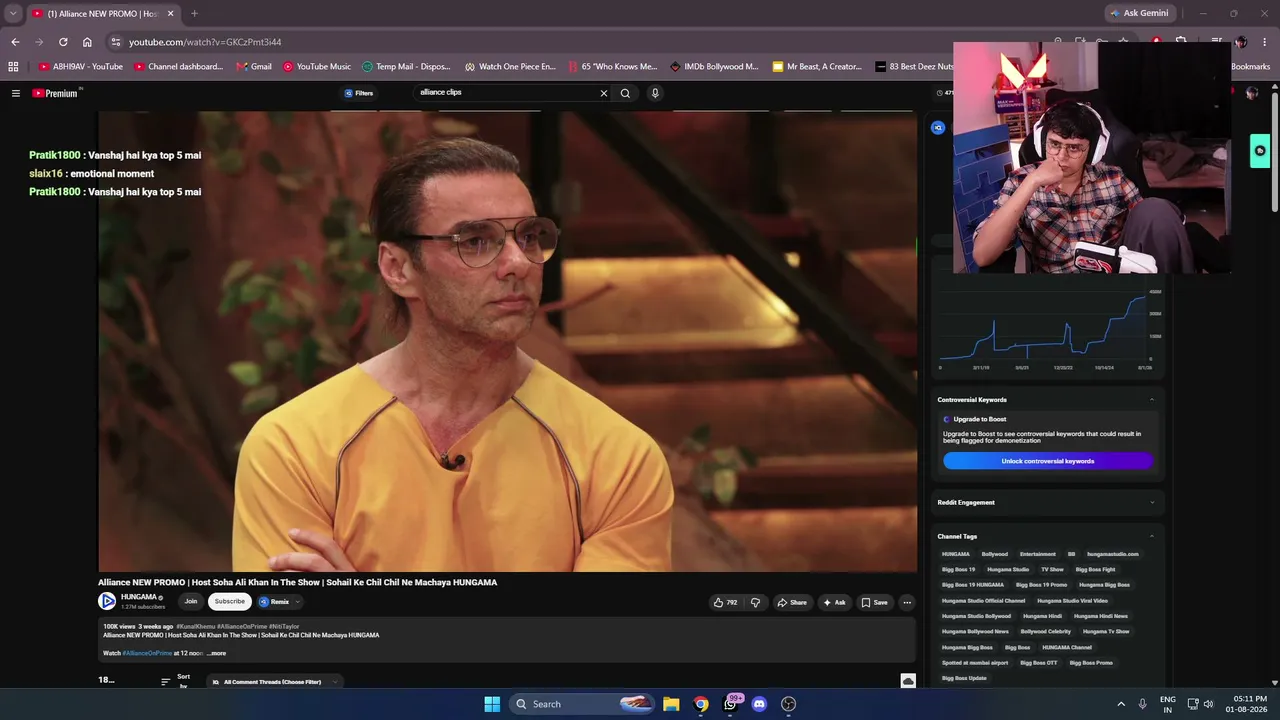Select the 'Bigg Boss OTT' tag

1039,662
